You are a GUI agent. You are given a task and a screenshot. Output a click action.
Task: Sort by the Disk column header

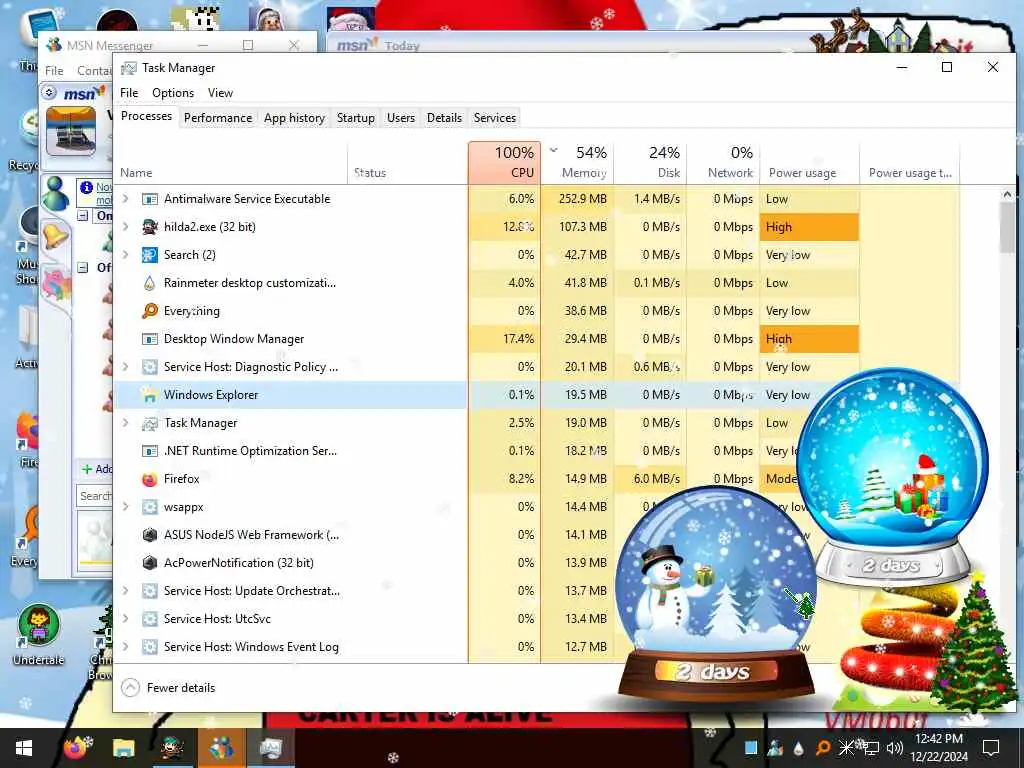click(650, 163)
